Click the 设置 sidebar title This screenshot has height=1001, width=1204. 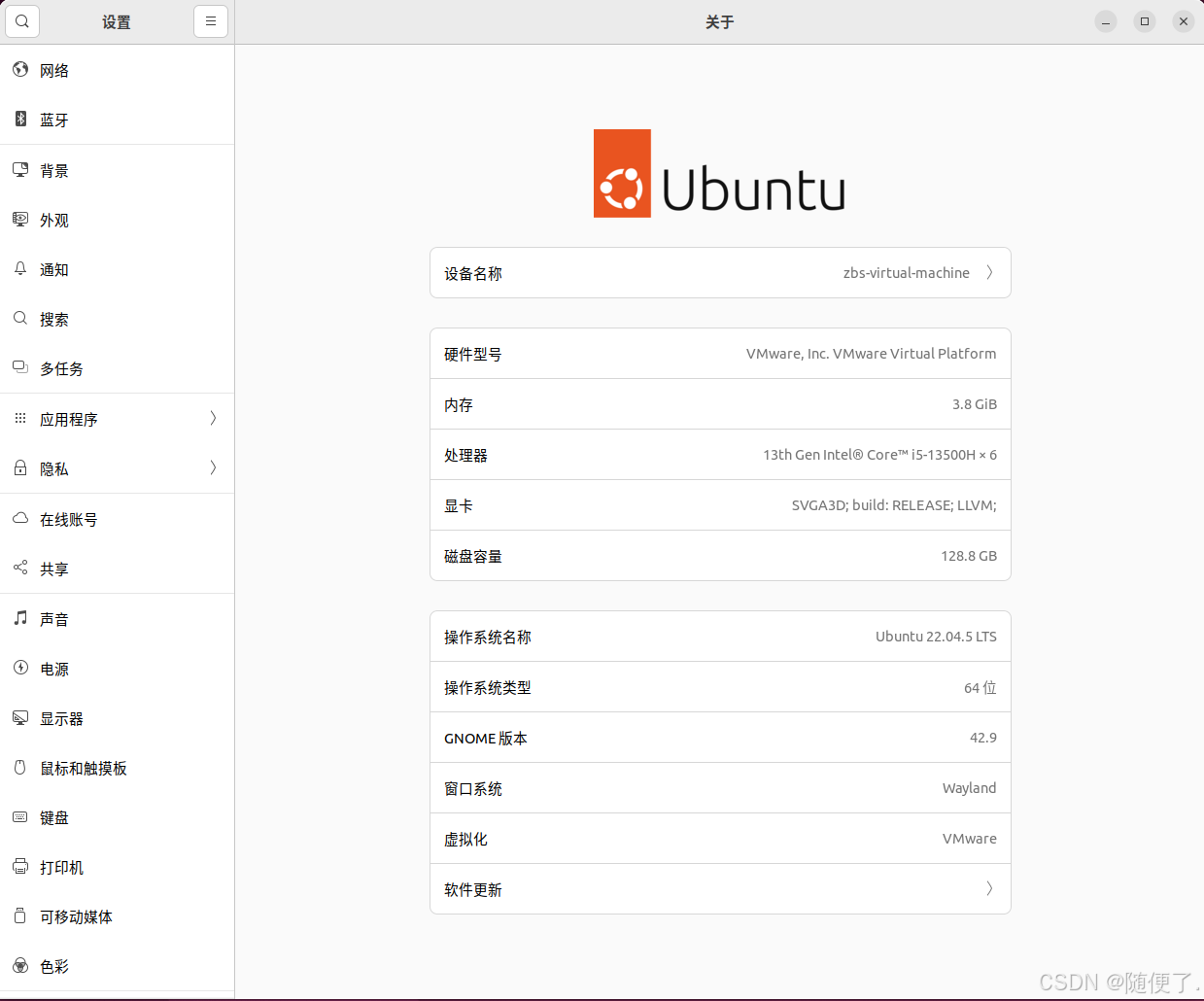[117, 21]
